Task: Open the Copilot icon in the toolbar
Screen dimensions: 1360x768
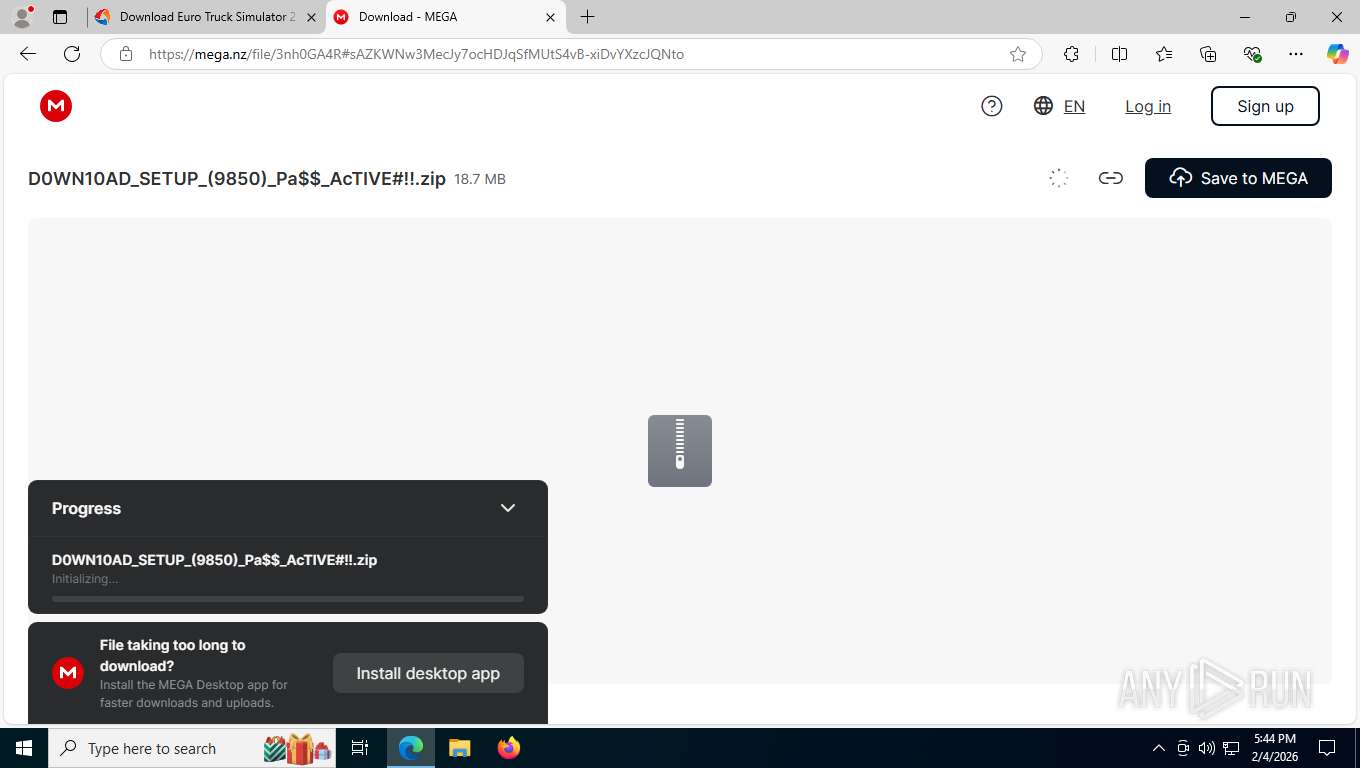Action: (x=1337, y=54)
